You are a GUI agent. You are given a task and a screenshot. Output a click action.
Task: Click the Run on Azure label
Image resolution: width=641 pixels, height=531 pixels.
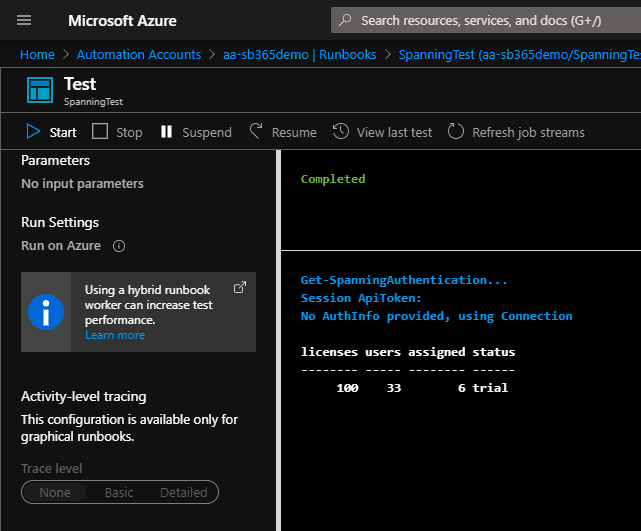[61, 246]
